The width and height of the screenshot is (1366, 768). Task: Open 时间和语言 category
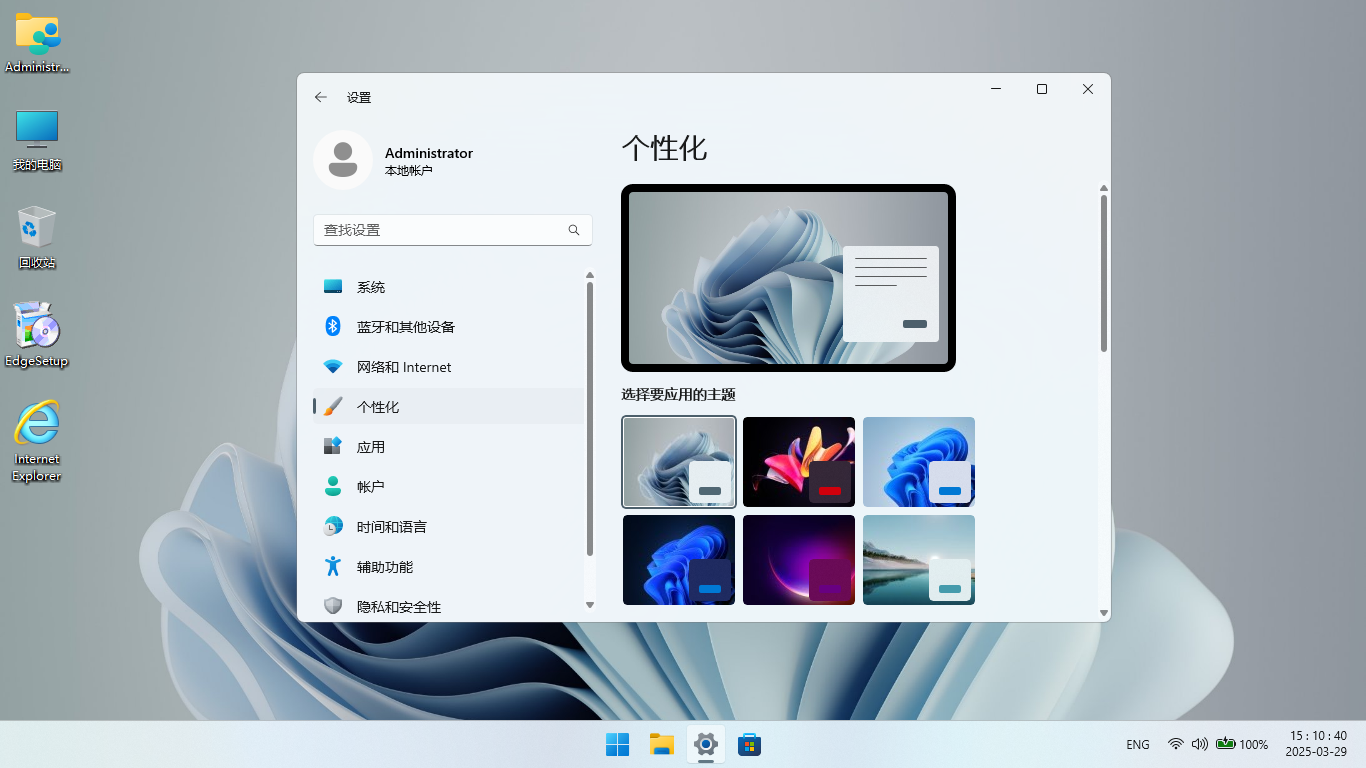(x=448, y=527)
